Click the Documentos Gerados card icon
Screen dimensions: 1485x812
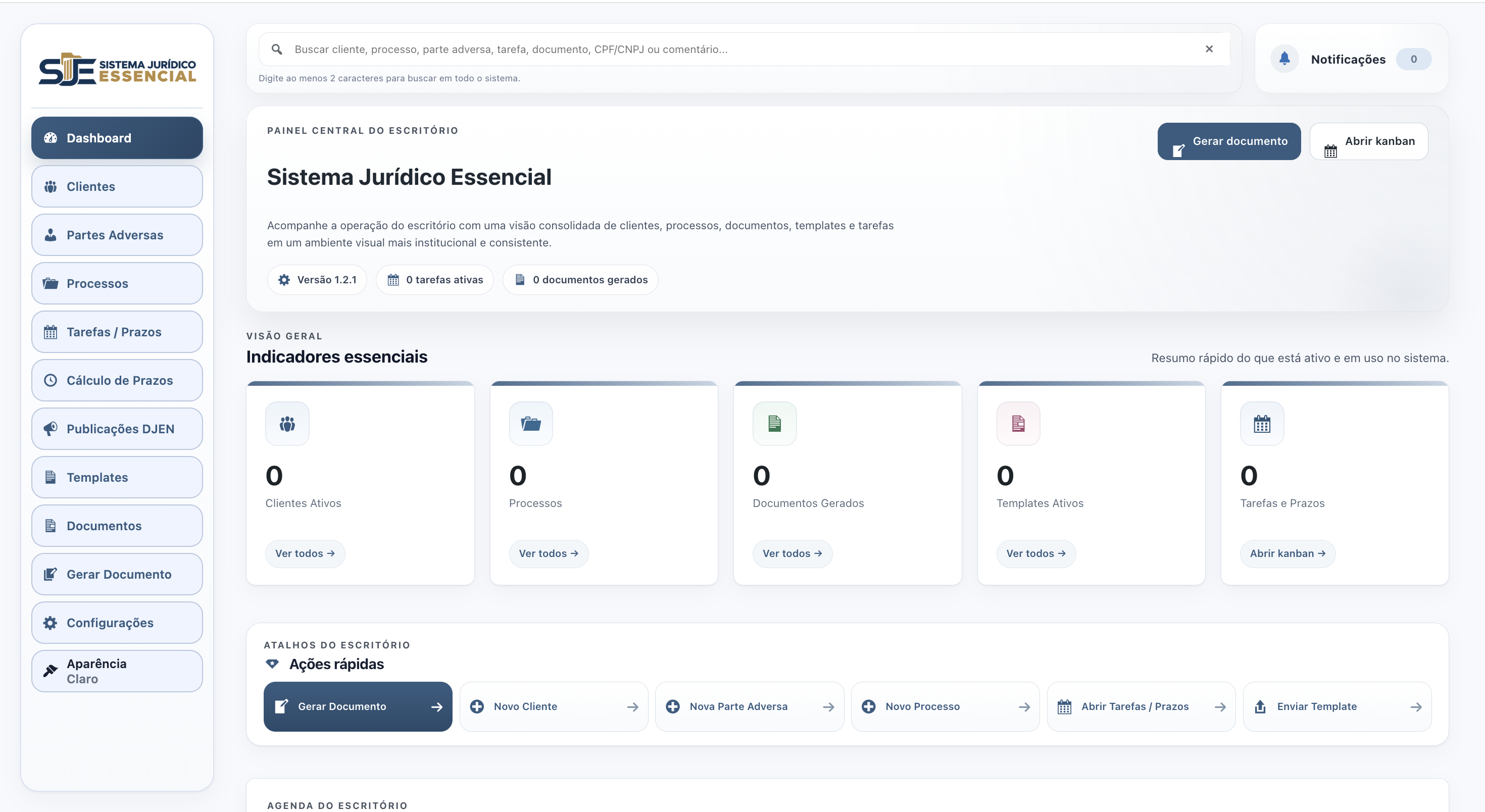click(775, 424)
